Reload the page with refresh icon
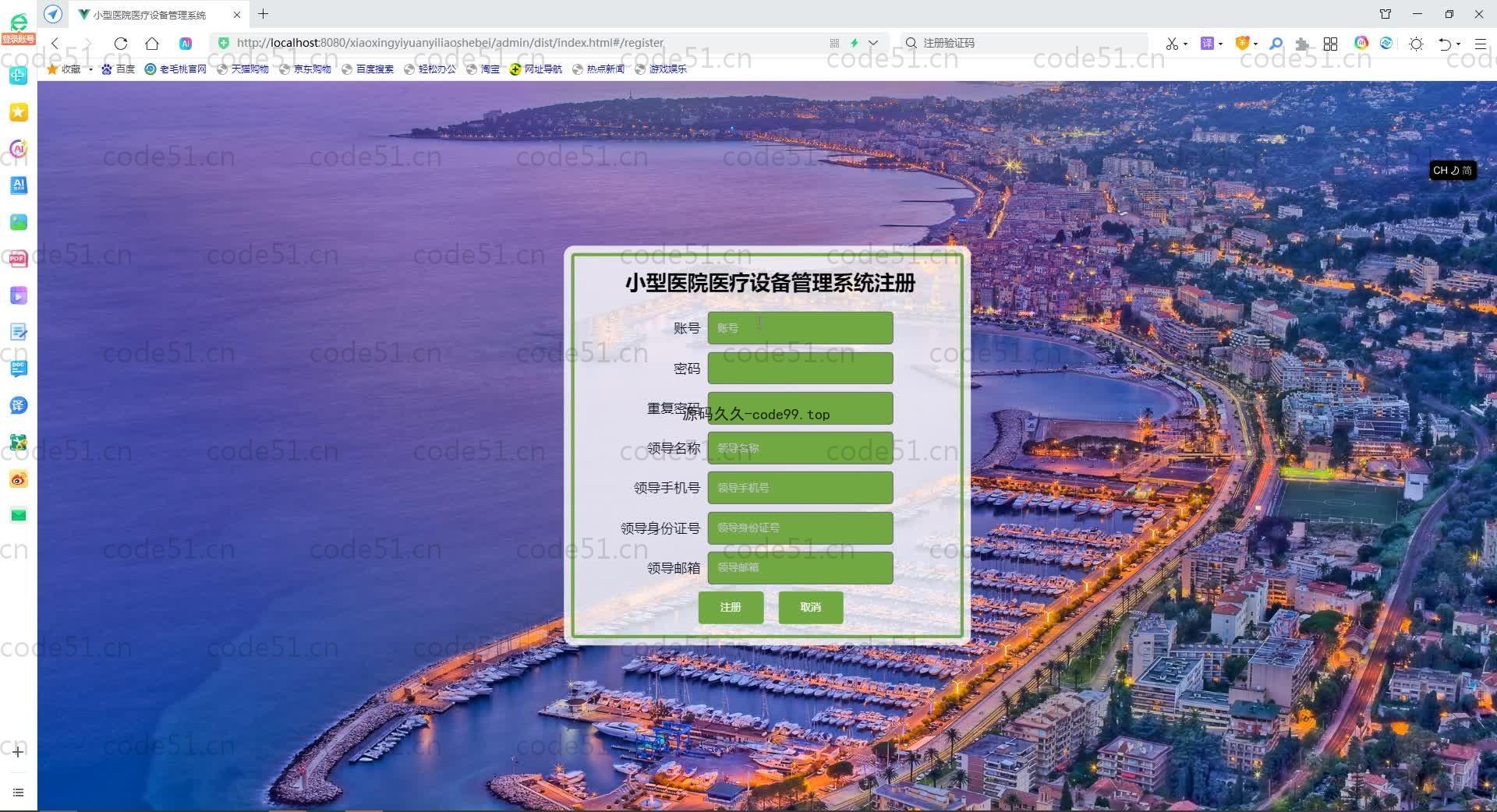The width and height of the screenshot is (1497, 812). 121,44
